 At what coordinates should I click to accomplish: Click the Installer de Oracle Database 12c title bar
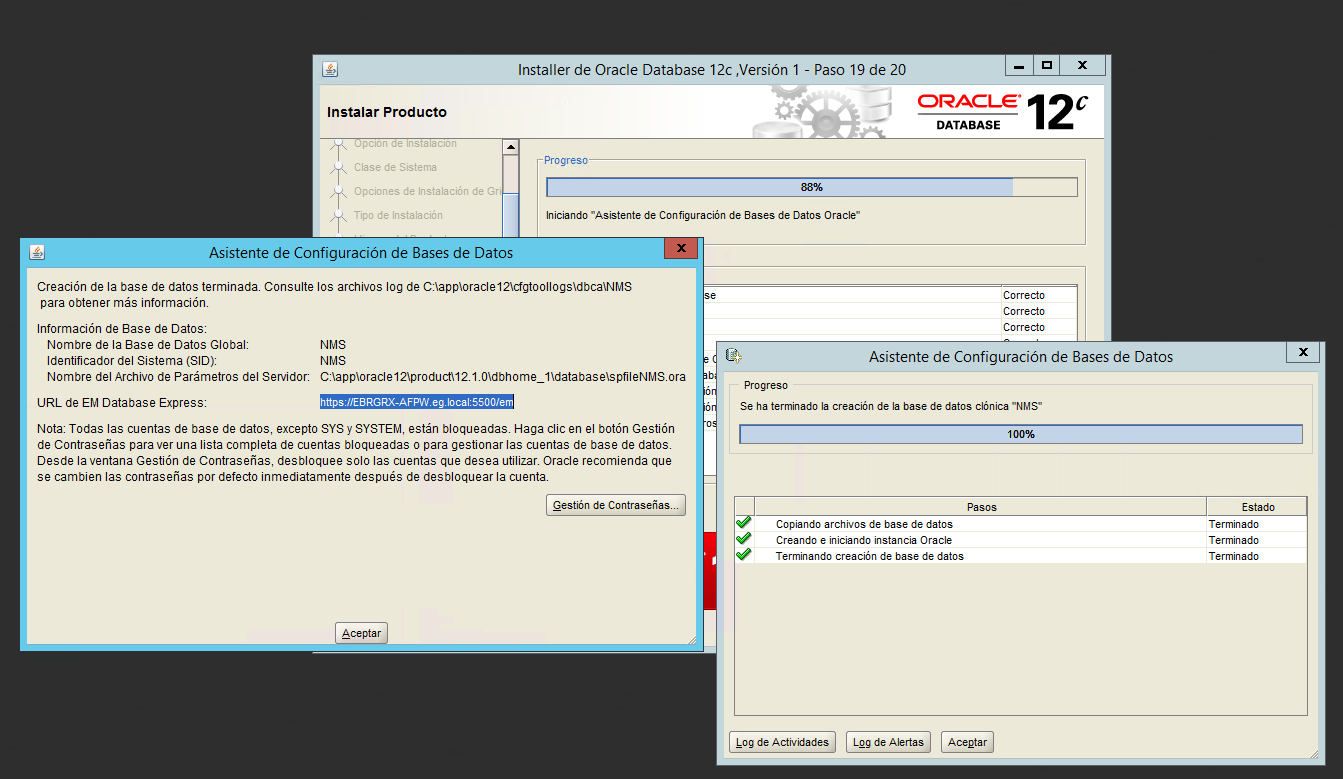pyautogui.click(x=712, y=70)
